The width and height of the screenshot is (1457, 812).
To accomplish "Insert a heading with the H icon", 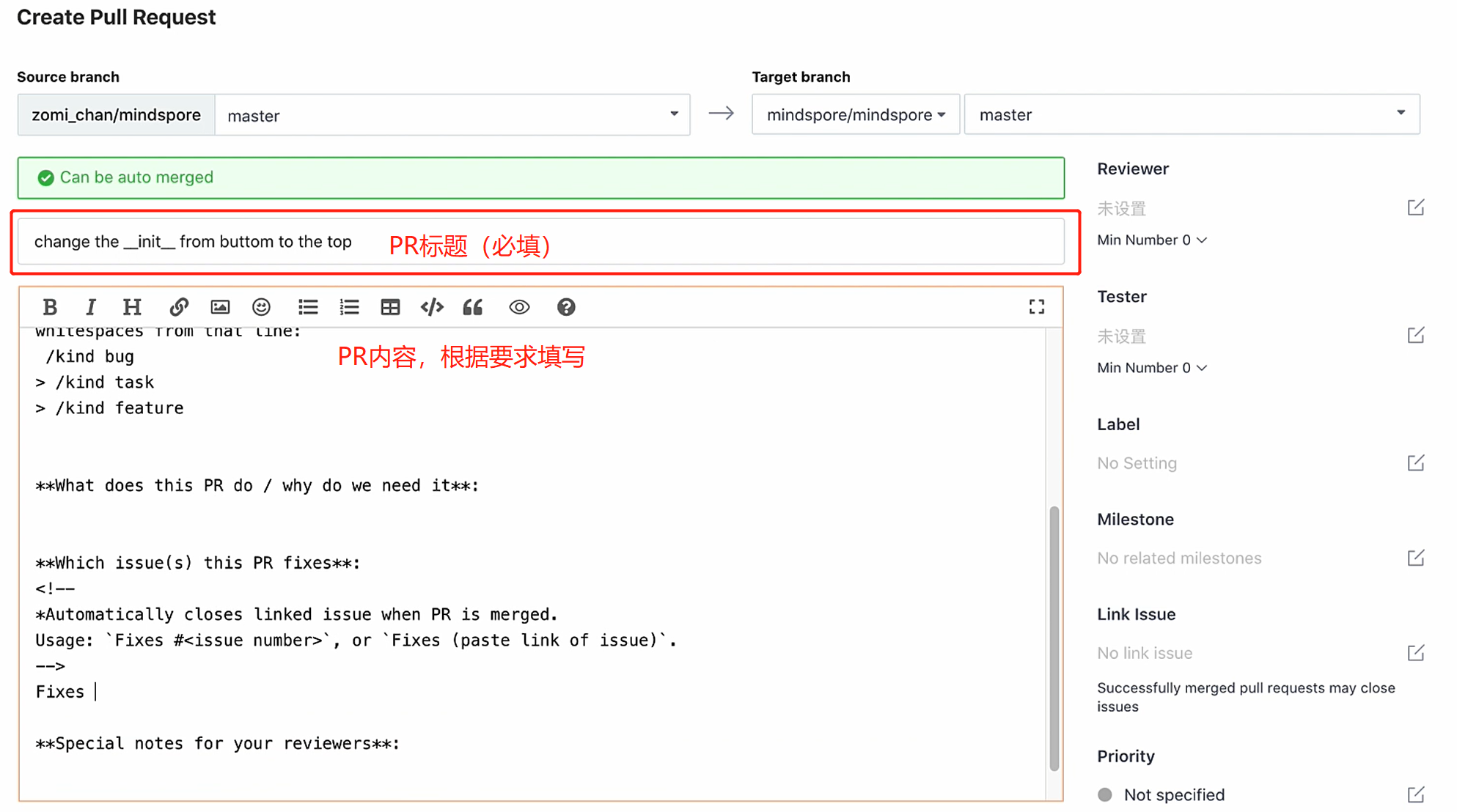I will pyautogui.click(x=132, y=307).
